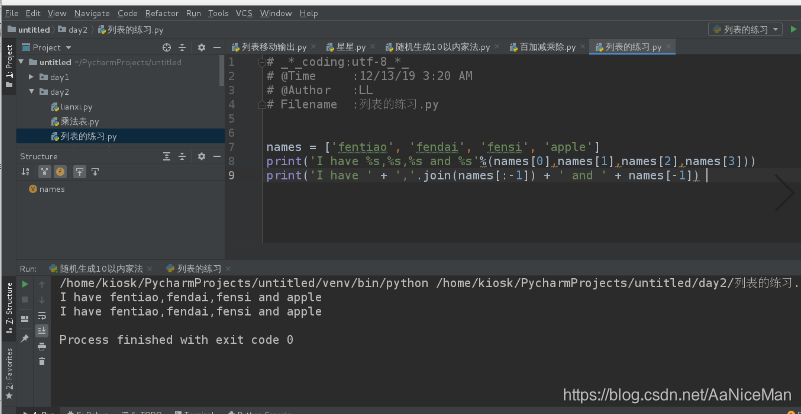Toggle Show Fields button in Structure
This screenshot has height=414, width=801.
pyautogui.click(x=60, y=172)
